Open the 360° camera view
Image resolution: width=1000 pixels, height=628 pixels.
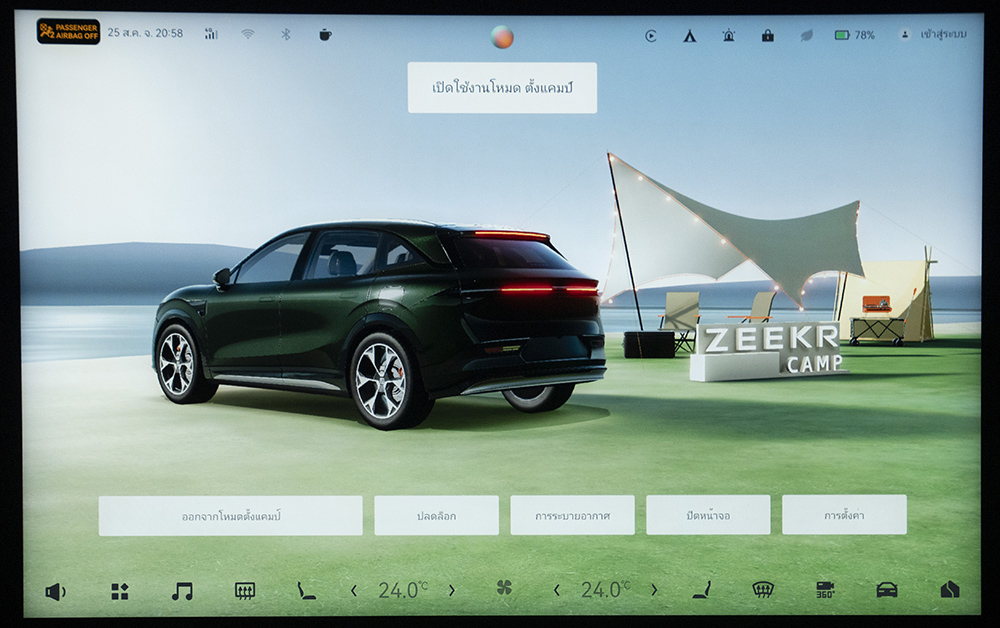pyautogui.click(x=825, y=590)
